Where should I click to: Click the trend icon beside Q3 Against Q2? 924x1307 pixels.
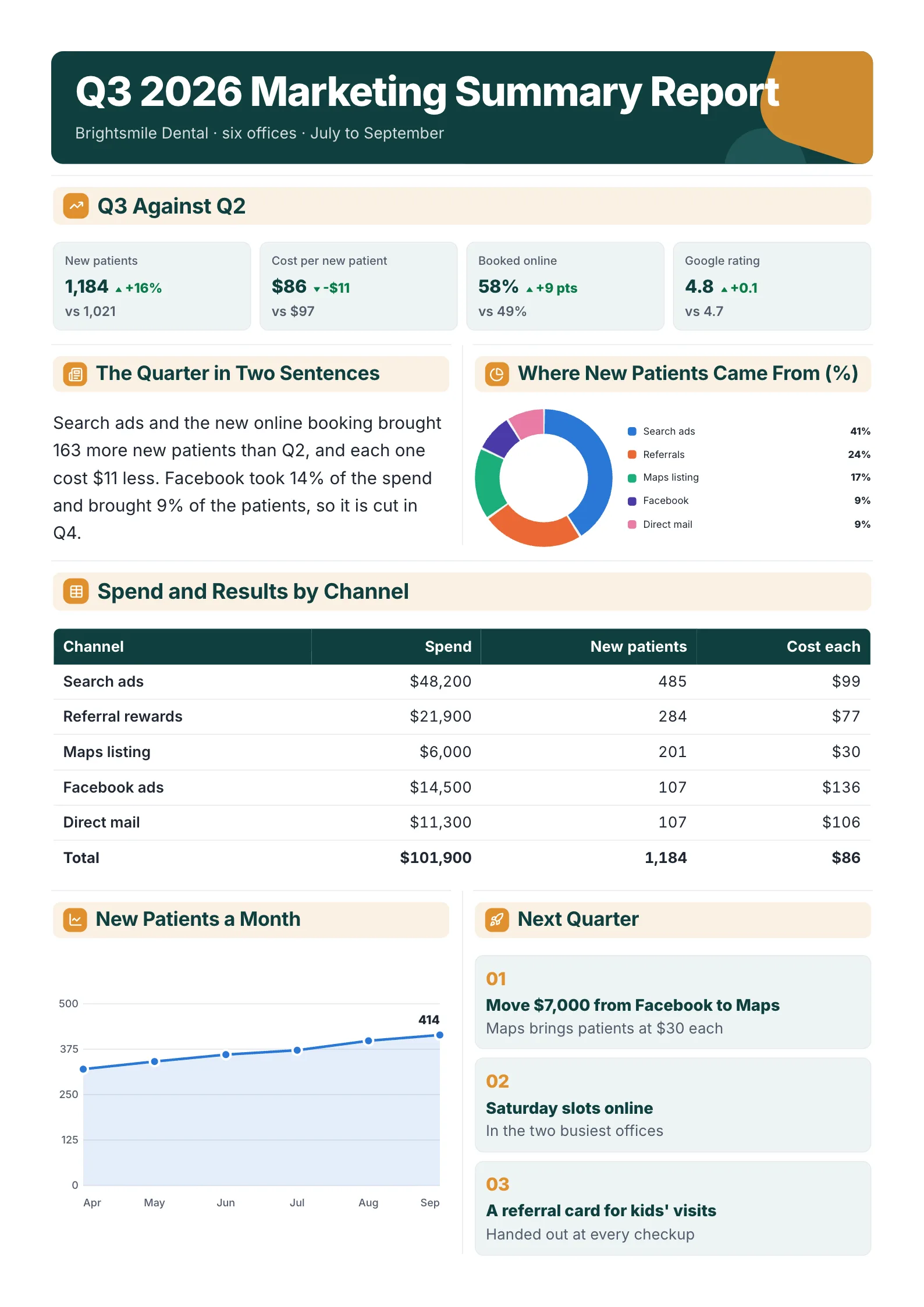pyautogui.click(x=76, y=206)
